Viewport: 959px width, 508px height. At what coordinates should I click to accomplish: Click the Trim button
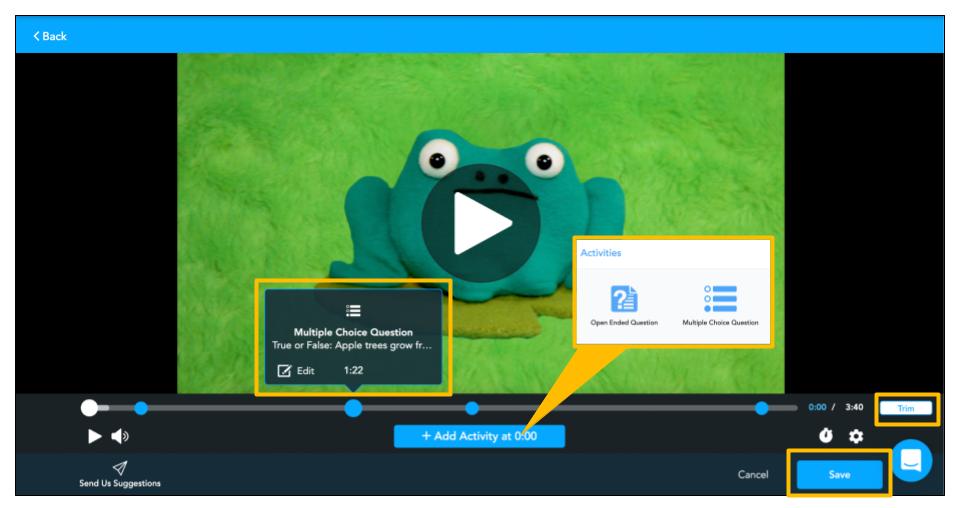click(906, 408)
